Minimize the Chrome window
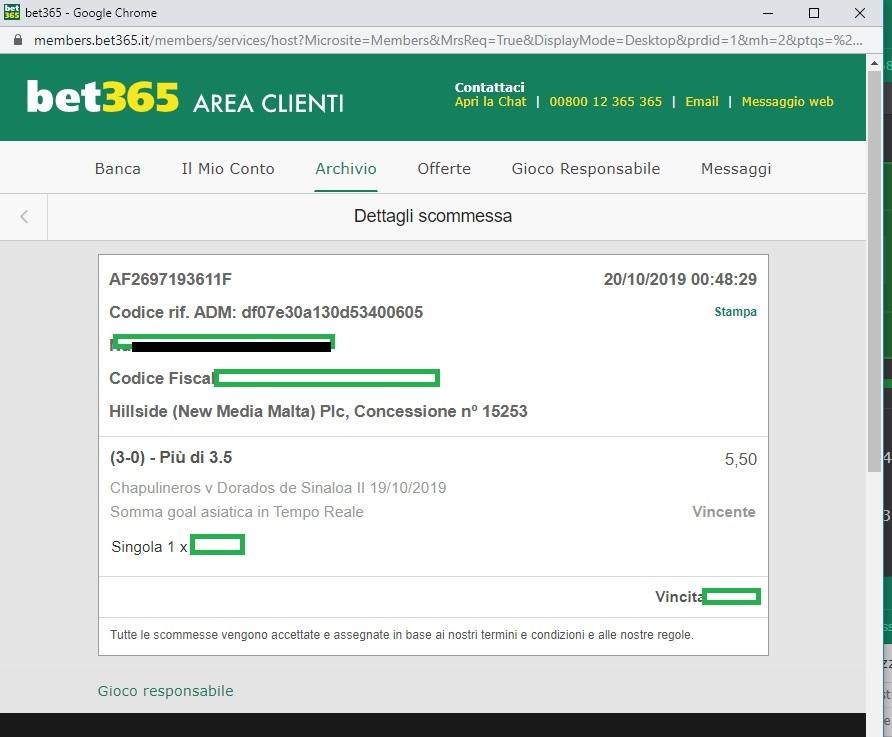 pos(768,13)
